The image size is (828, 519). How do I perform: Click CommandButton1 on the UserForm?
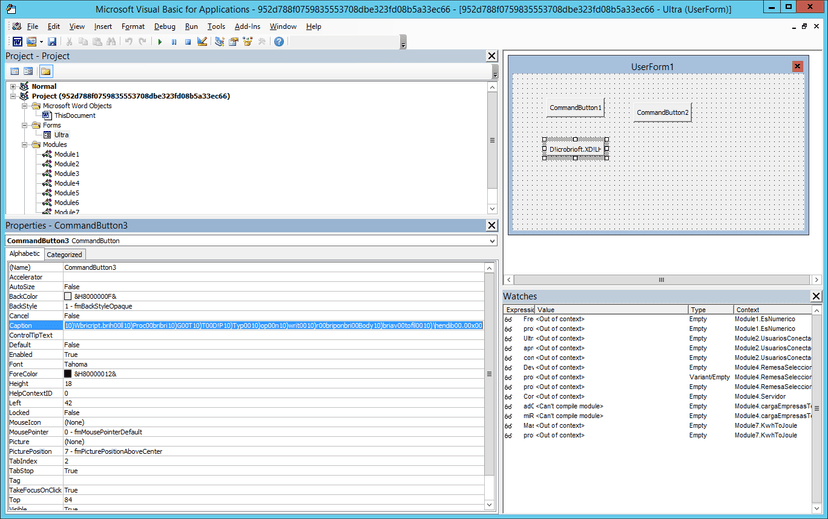[575, 108]
